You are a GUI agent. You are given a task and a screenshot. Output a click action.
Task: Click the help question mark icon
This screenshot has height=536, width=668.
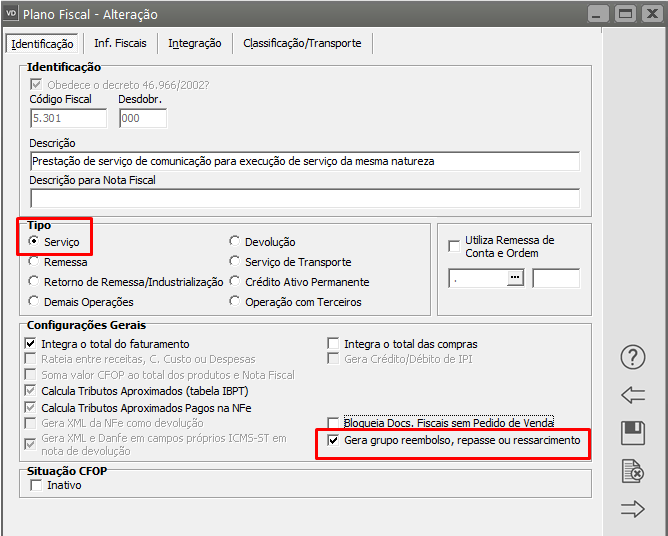632,357
